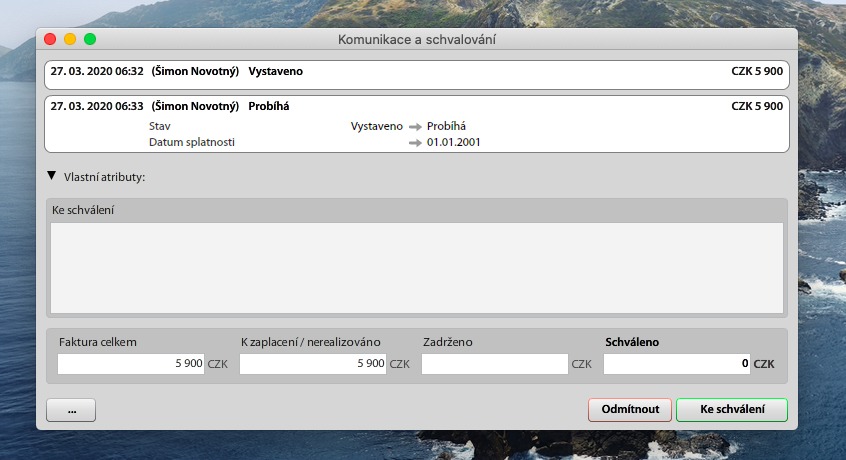Select the K zaplacení / nerealizováno field

pyautogui.click(x=313, y=364)
